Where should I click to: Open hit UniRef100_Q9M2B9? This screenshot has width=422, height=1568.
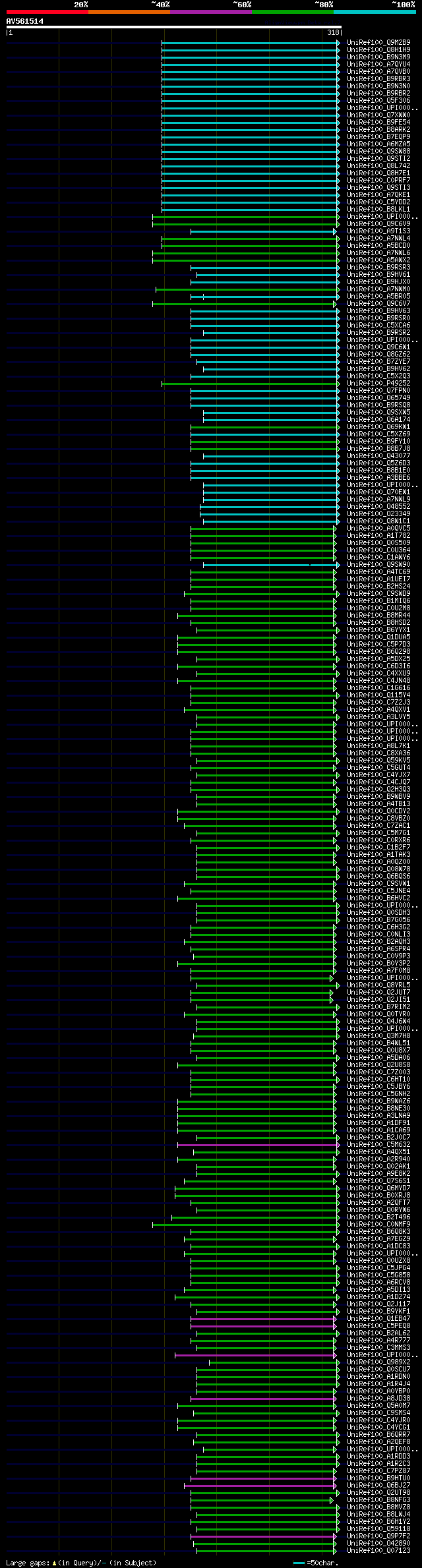click(378, 43)
